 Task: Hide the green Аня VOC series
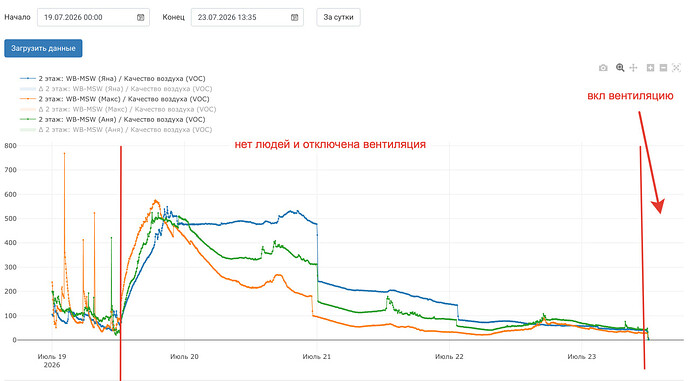pyautogui.click(x=113, y=119)
